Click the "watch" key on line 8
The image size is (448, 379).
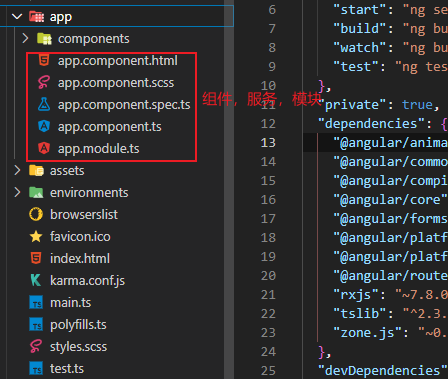coord(360,48)
